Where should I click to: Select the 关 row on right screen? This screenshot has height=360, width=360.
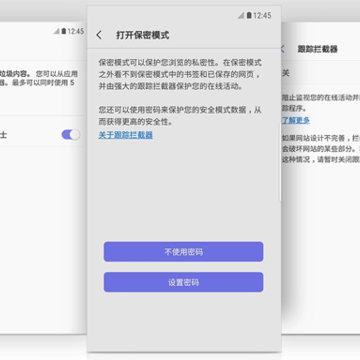[321, 73]
